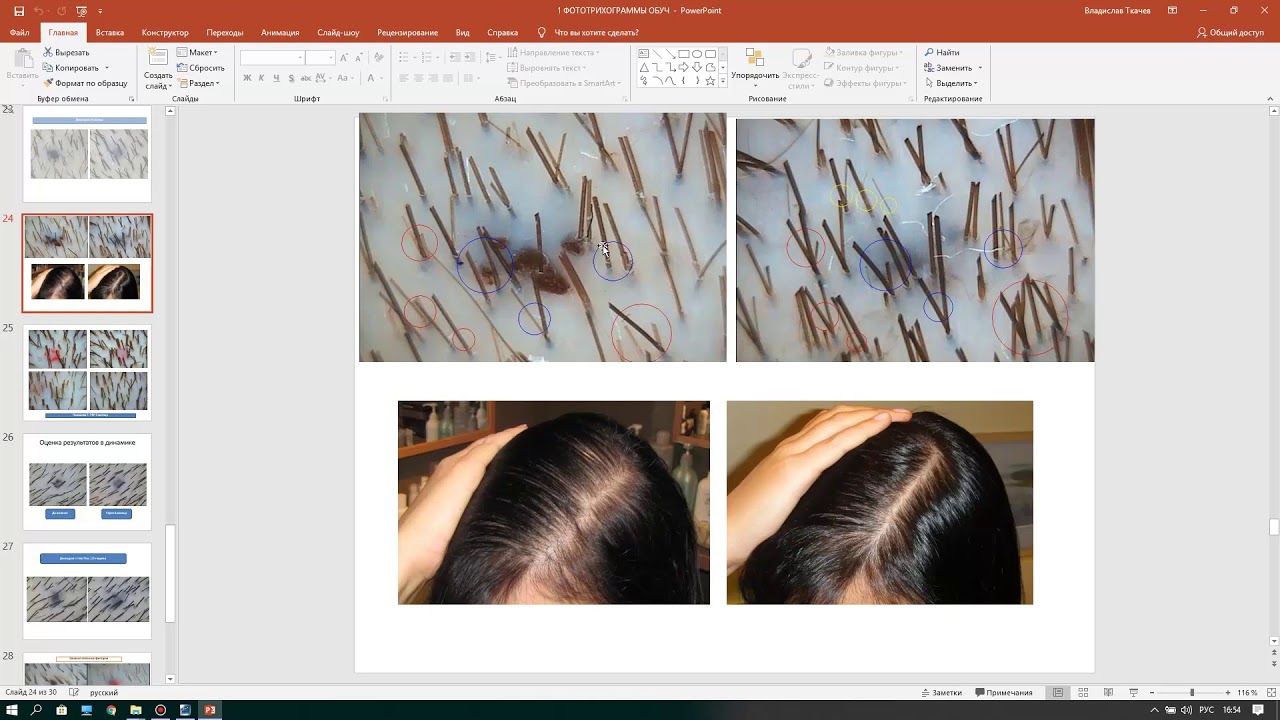The width and height of the screenshot is (1280, 720).
Task: Click the Владислав Ткачев account name
Action: 1117,10
